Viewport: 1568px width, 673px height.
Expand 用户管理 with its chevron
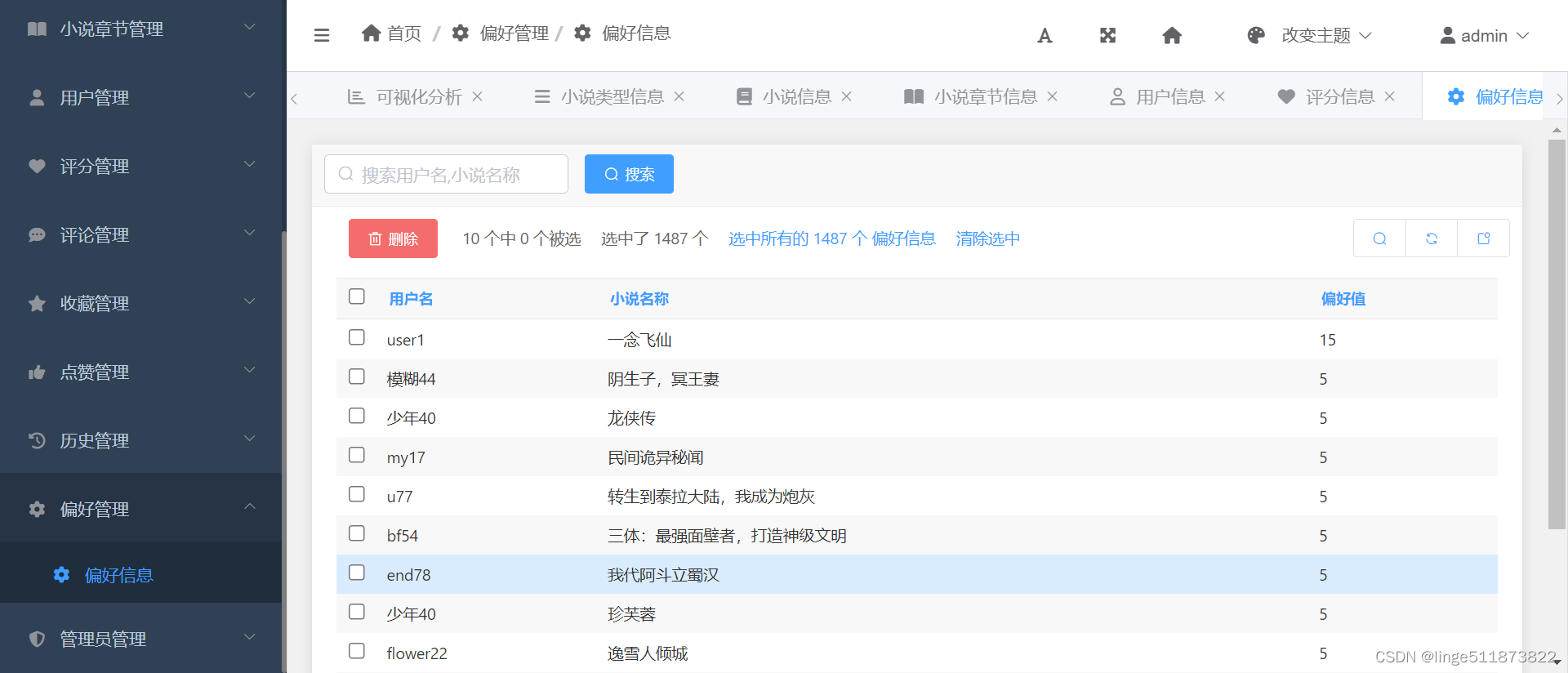click(250, 96)
